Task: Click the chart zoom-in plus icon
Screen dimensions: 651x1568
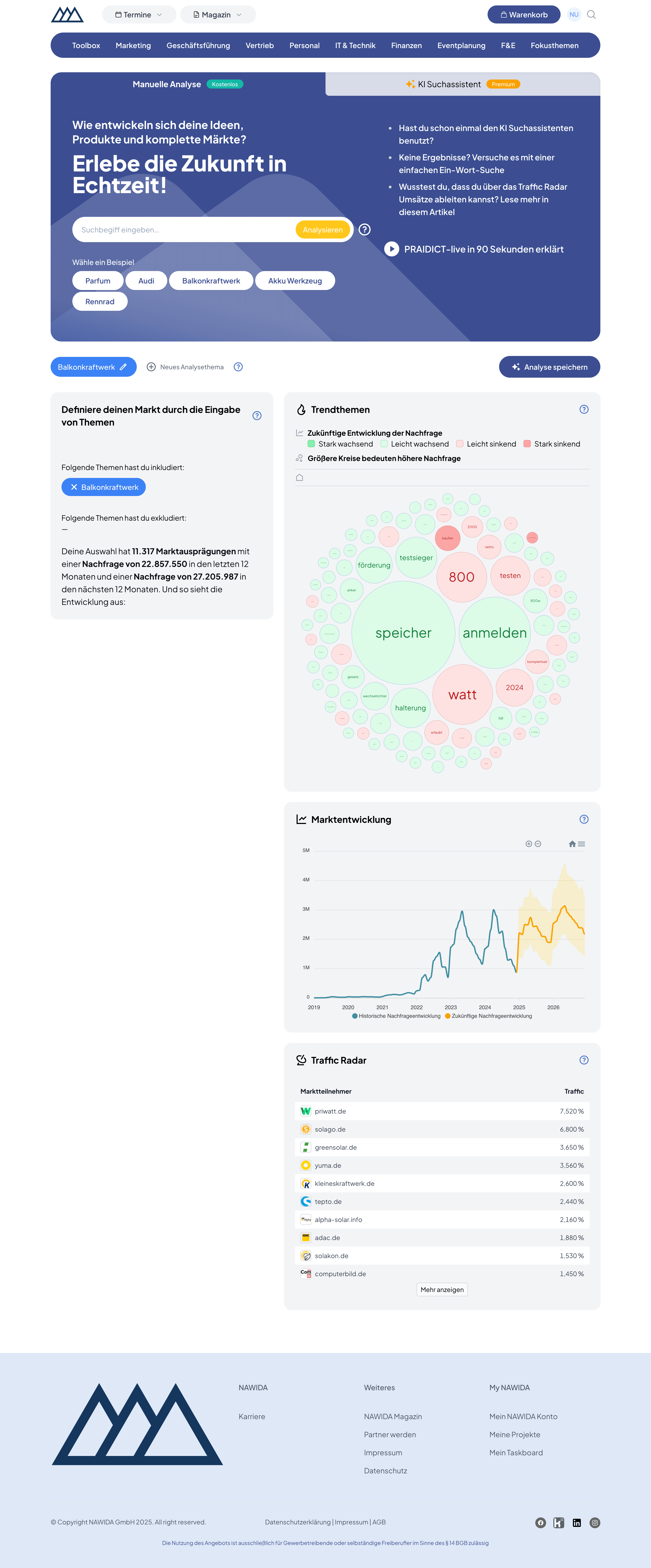Action: [x=528, y=844]
